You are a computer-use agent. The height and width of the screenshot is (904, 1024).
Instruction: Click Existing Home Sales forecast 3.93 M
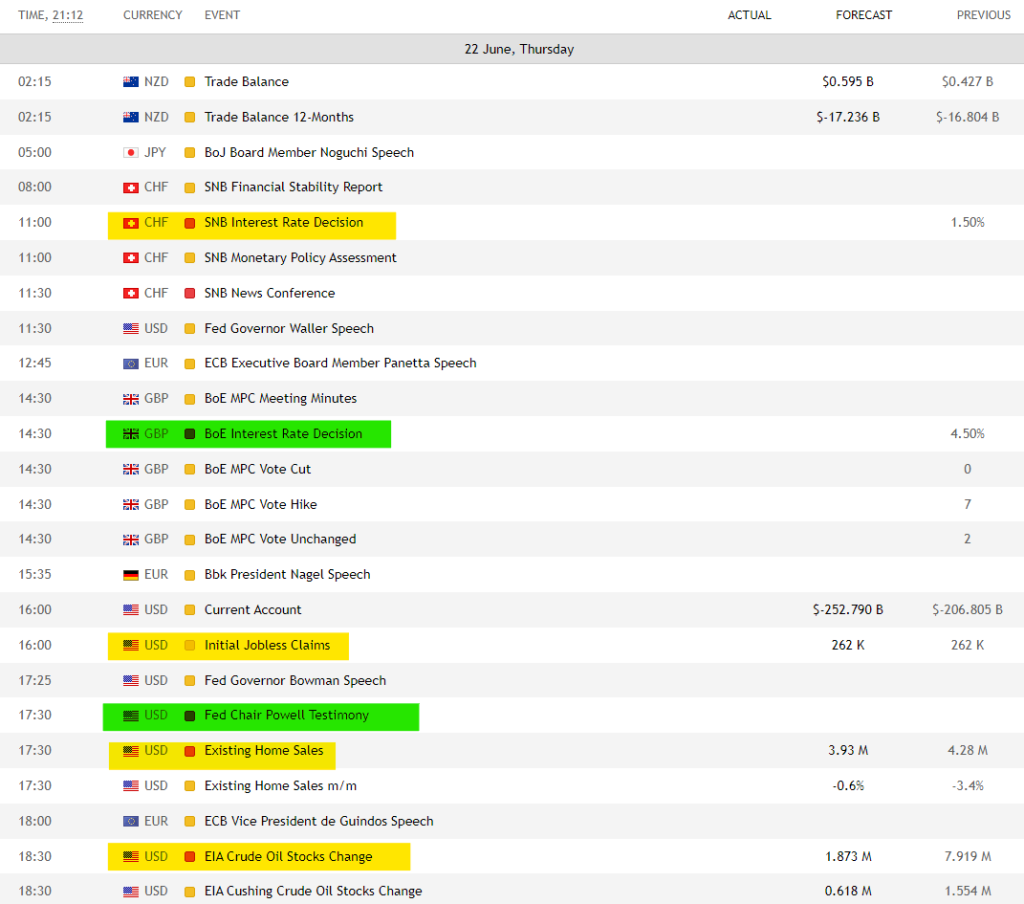[848, 750]
